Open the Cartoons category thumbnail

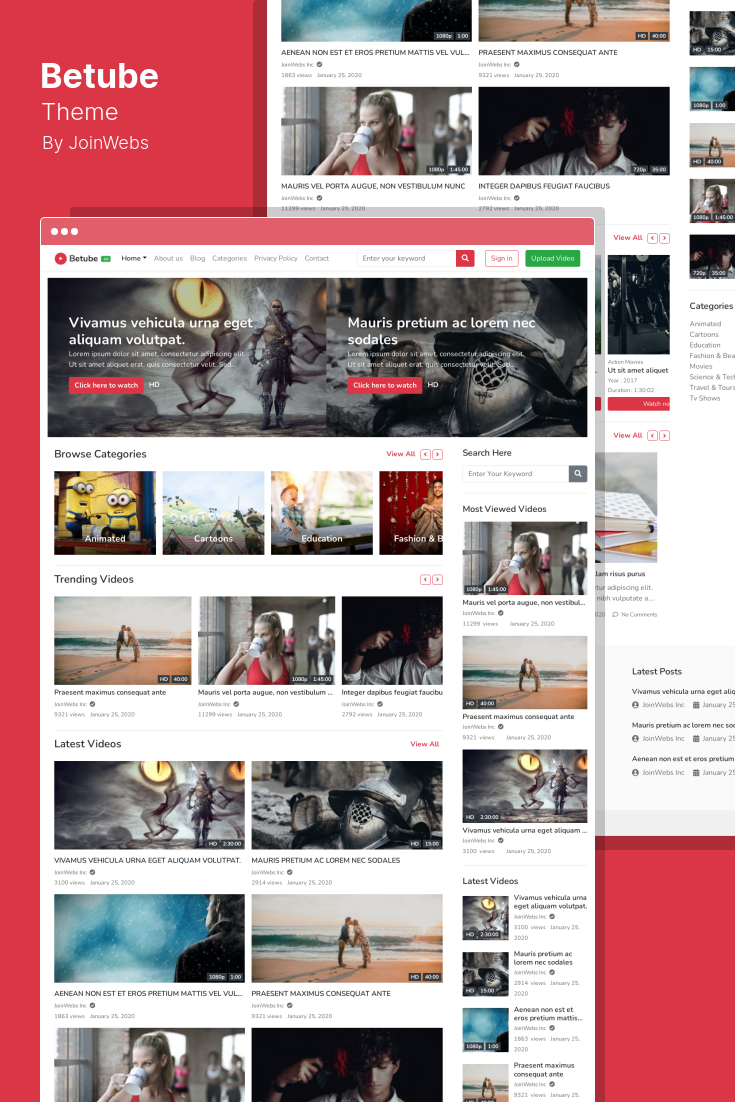[214, 513]
